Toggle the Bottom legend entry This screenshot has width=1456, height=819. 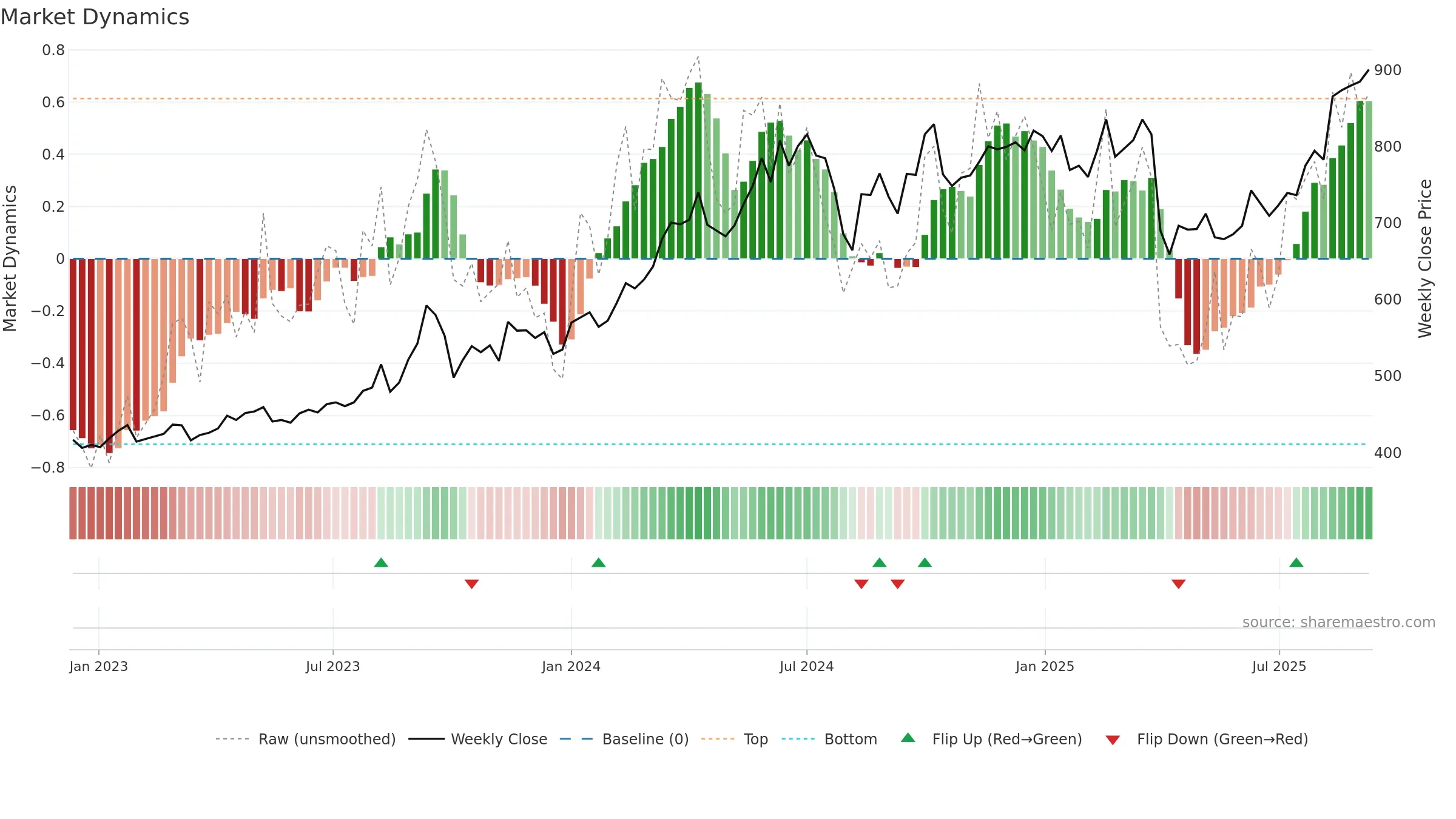829,739
